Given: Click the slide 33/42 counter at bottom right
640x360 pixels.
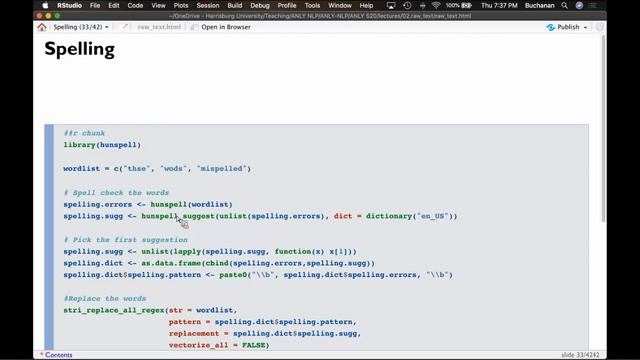Looking at the screenshot, I should pos(580,355).
